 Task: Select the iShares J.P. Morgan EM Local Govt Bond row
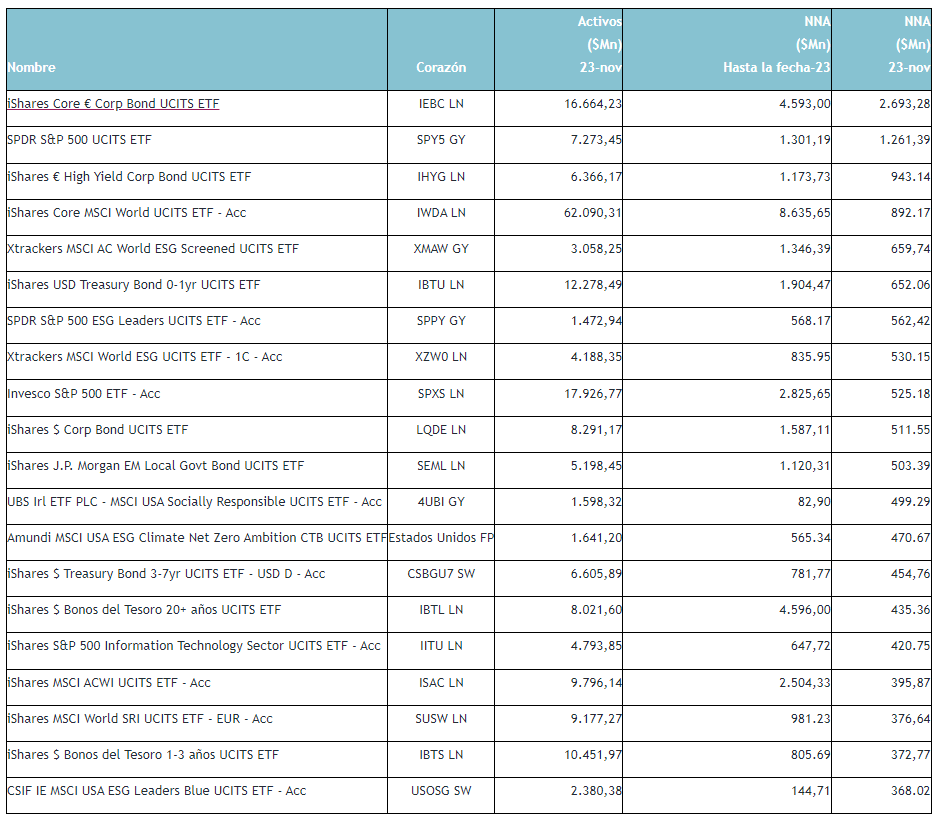coord(468,466)
